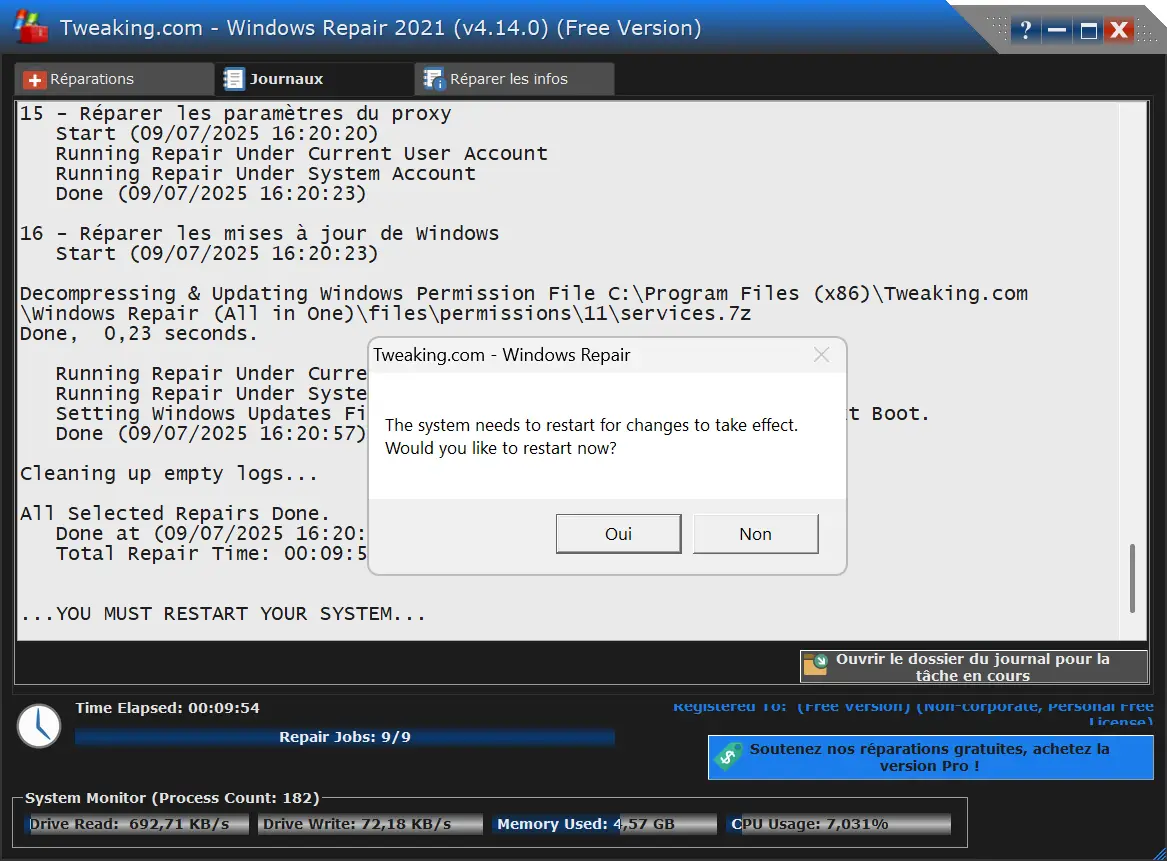
Task: Click the Drive Write meter
Action: tap(370, 824)
